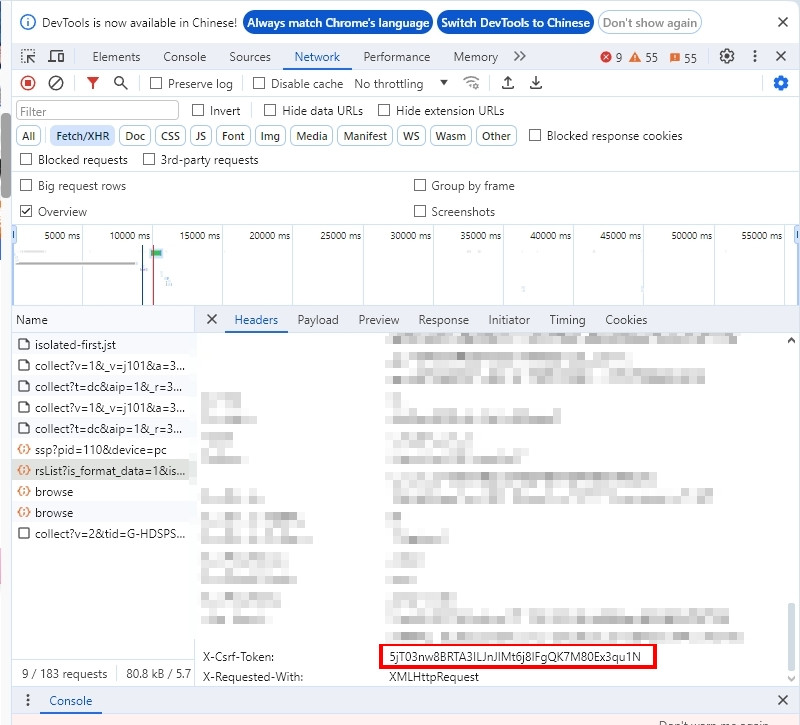Check Blocked response cookies
800x725 pixels.
coord(535,135)
